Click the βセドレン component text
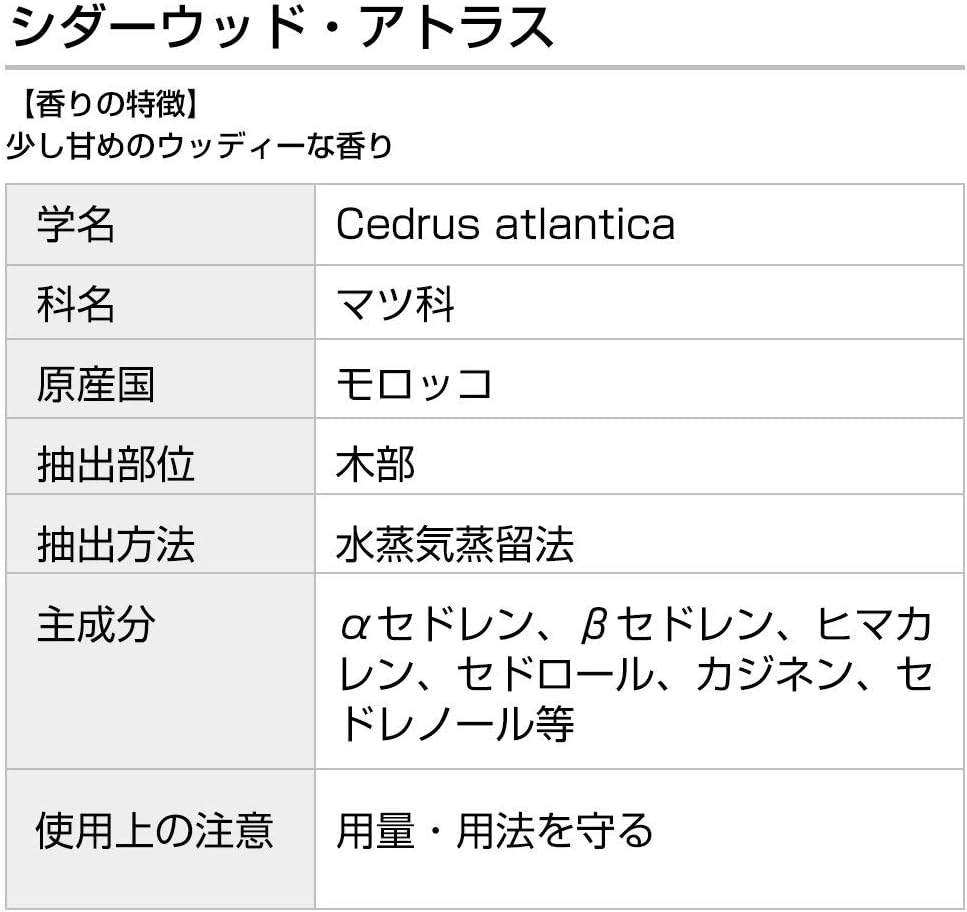 676,625
